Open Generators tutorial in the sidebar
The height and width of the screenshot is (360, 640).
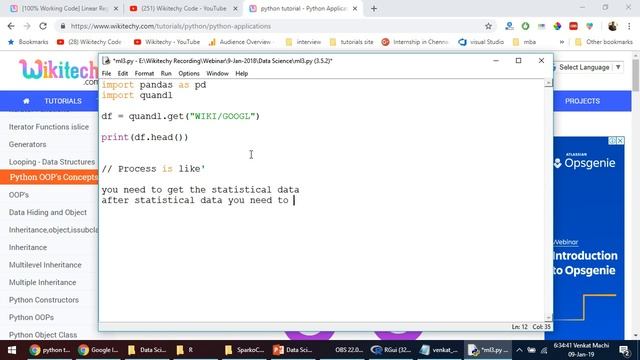click(x=27, y=144)
